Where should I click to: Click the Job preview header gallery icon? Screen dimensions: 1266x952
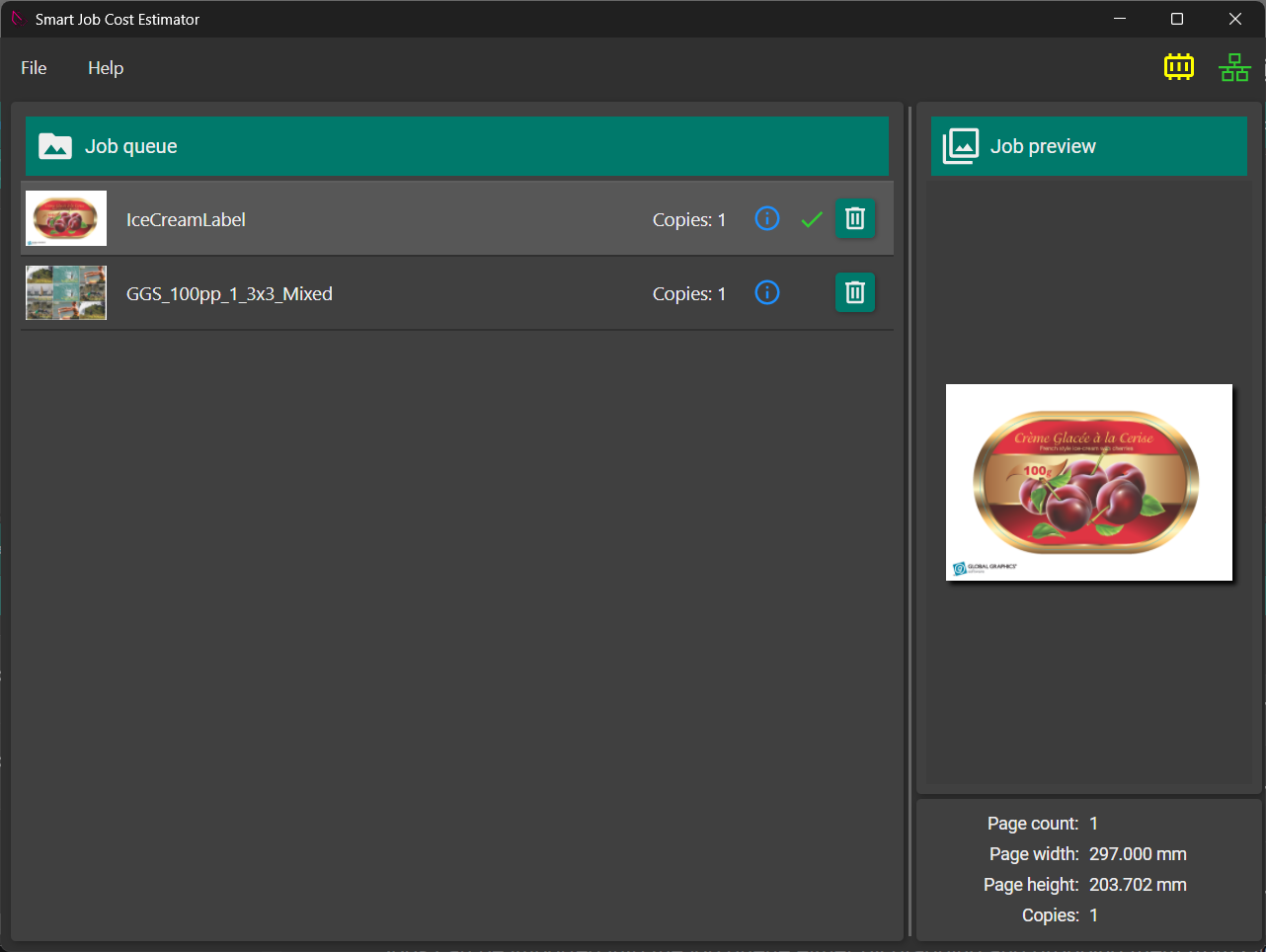[961, 146]
